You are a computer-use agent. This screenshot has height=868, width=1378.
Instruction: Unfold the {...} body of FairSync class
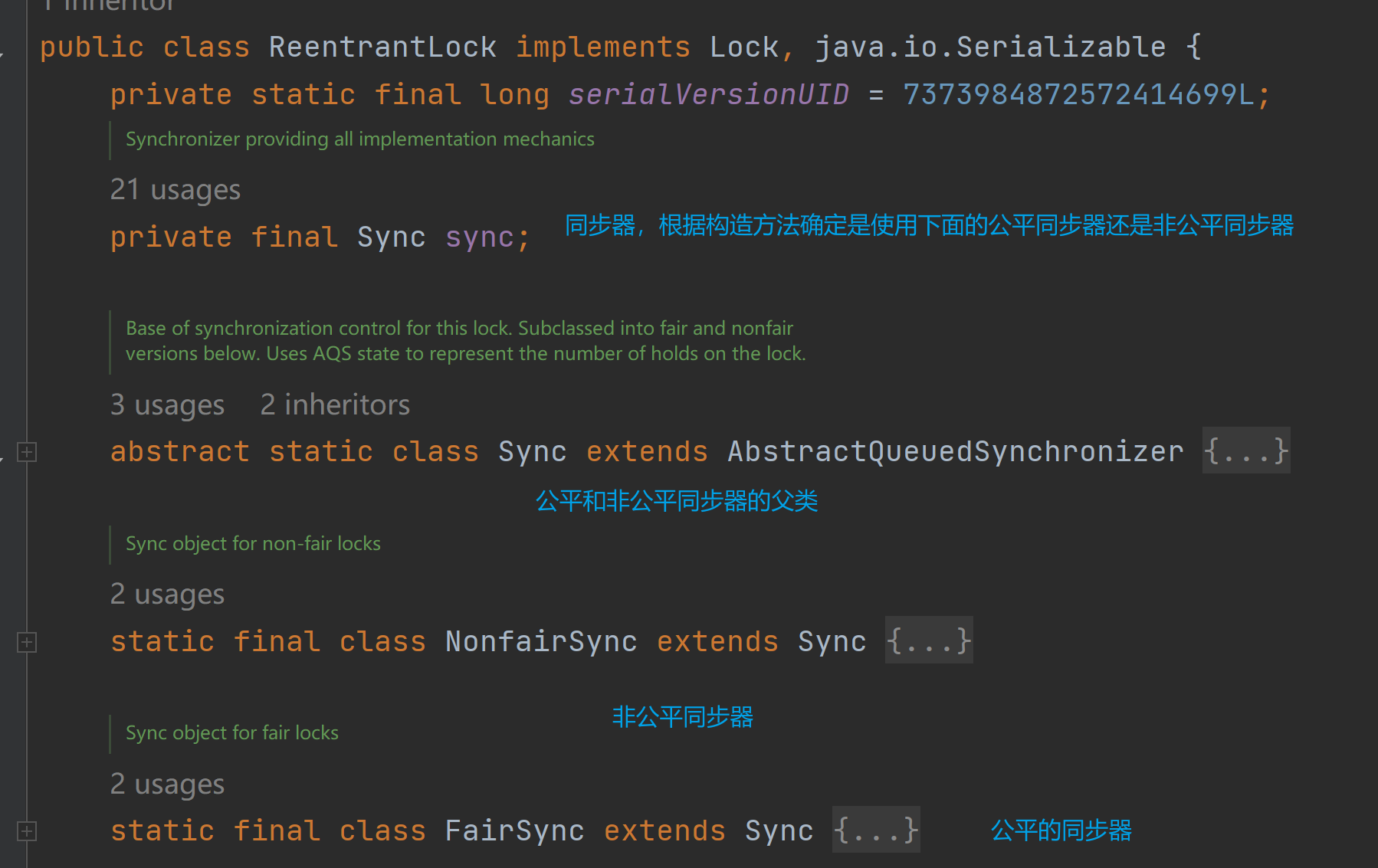tap(876, 830)
